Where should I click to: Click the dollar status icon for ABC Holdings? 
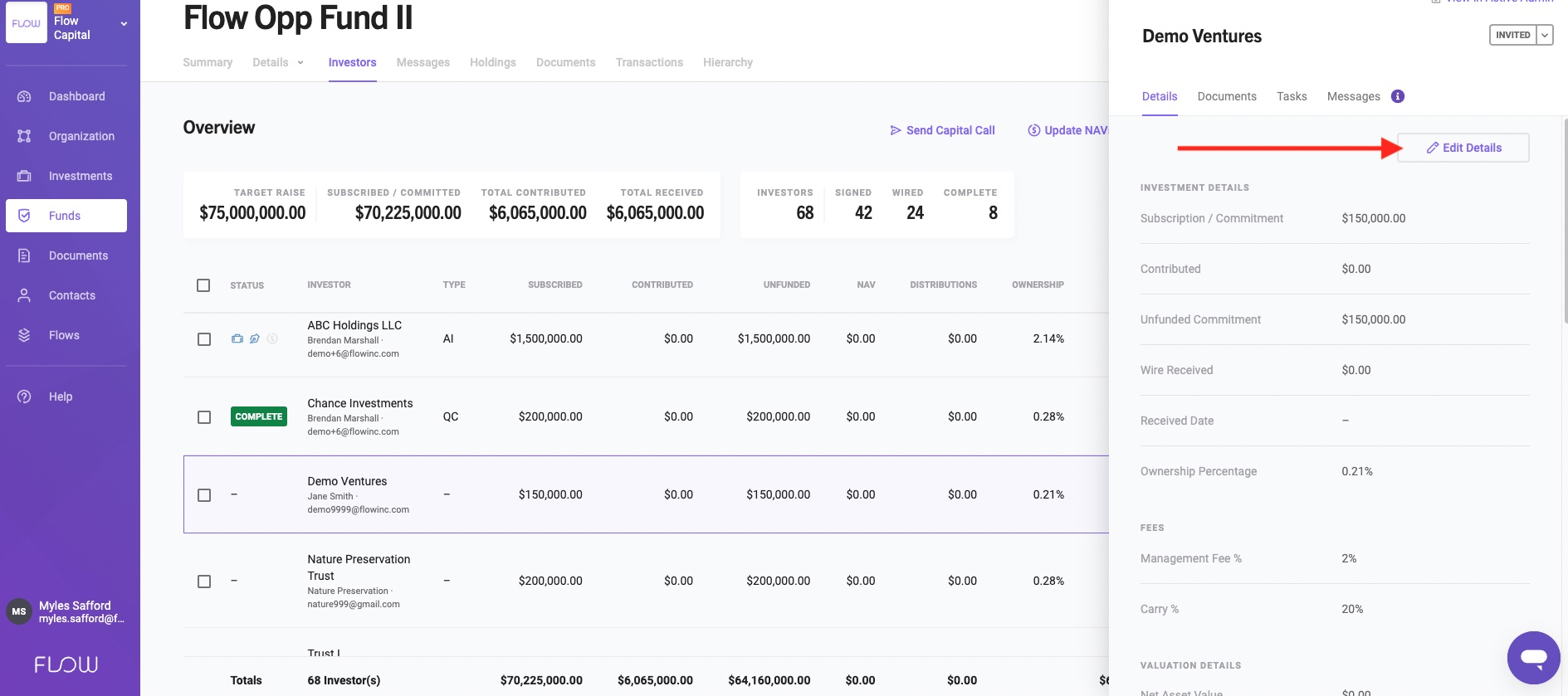click(272, 338)
